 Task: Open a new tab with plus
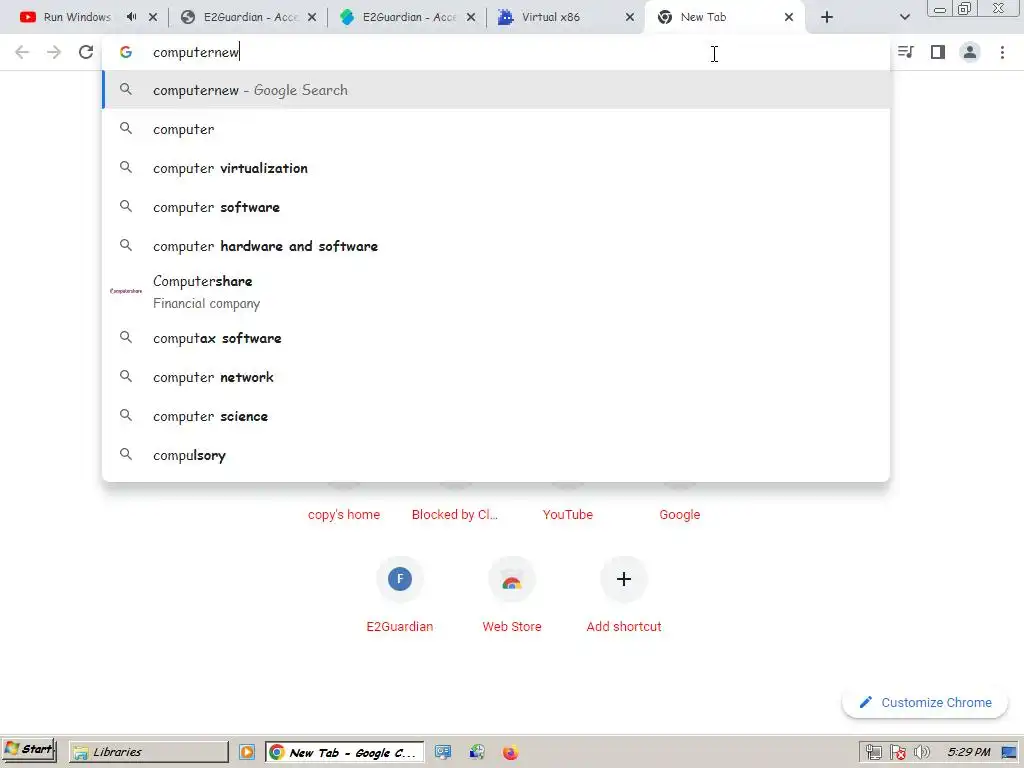tap(827, 17)
